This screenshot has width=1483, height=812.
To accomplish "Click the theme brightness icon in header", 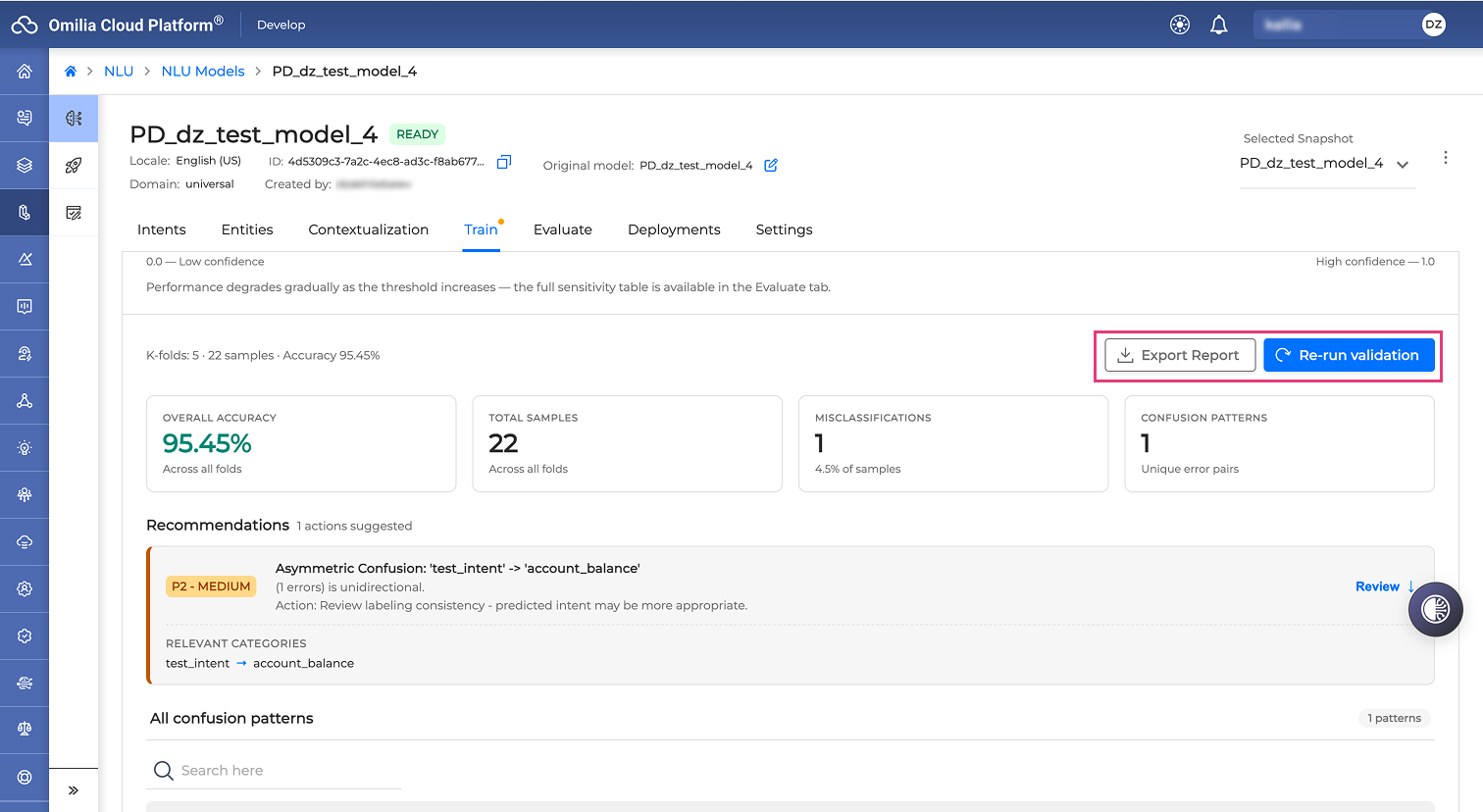I will tap(1180, 25).
